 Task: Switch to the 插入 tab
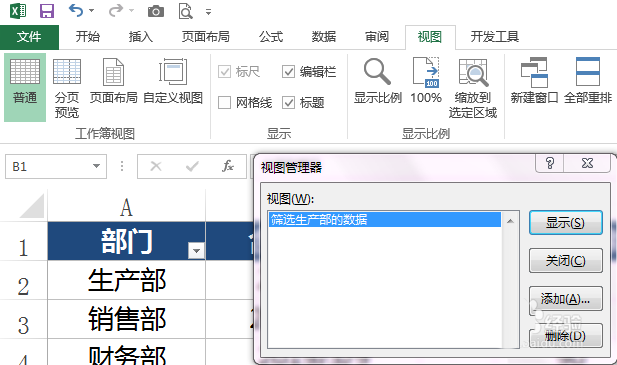click(140, 37)
